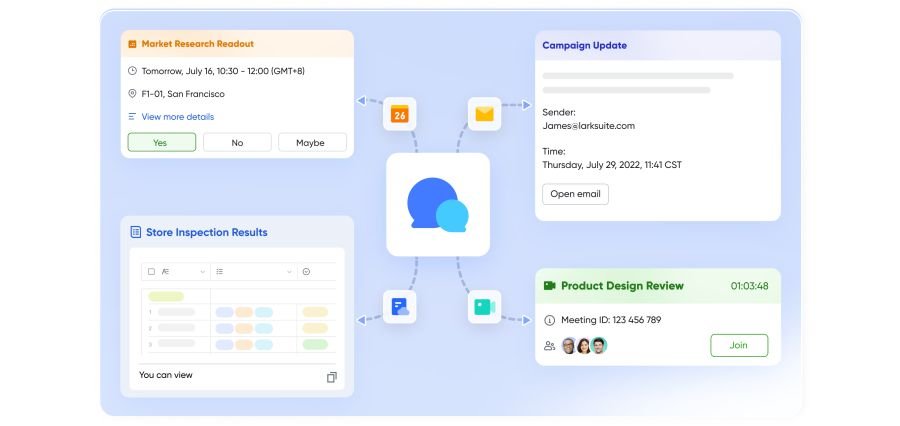900x426 pixels.
Task: Tick the checkbox in the table header
Action: pyautogui.click(x=151, y=271)
